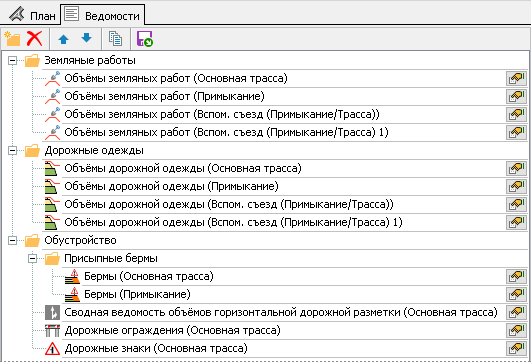
Task: Create a new folder with the toolbar icon
Action: click(x=12, y=39)
